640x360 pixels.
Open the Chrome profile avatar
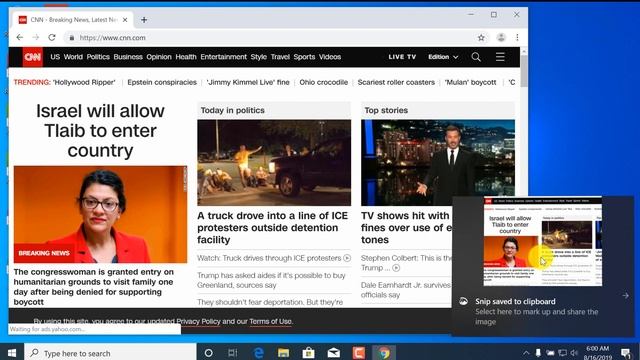501,38
